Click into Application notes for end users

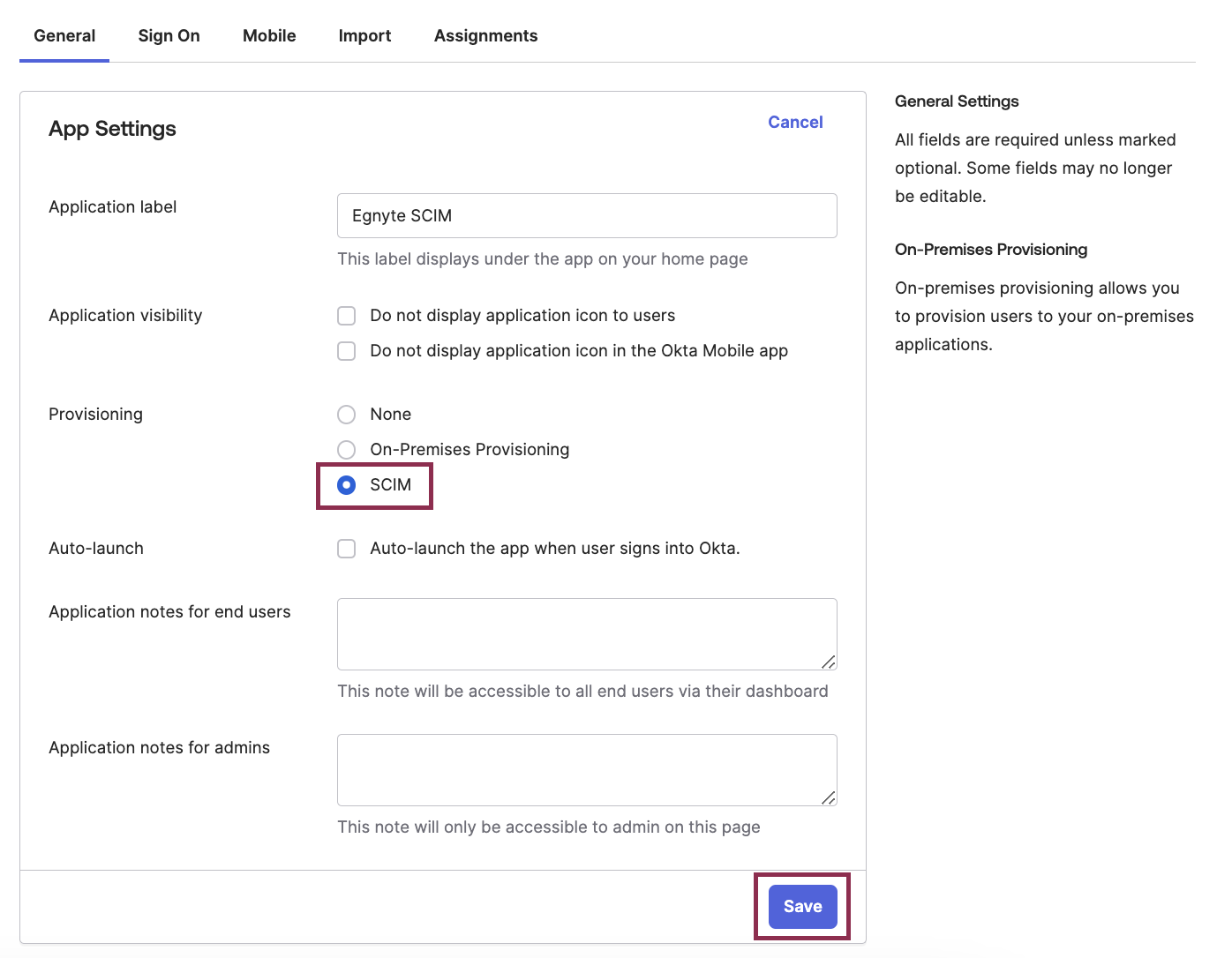point(586,633)
